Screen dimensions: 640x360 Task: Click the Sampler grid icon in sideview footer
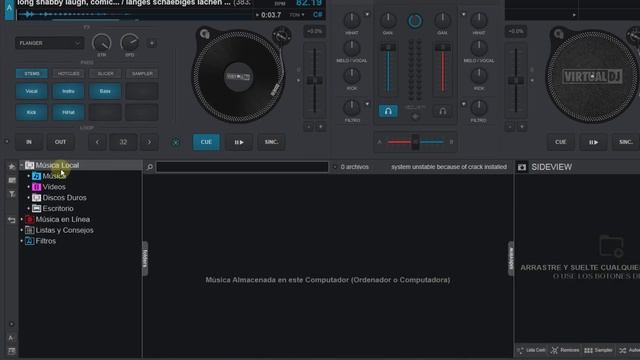coord(588,350)
